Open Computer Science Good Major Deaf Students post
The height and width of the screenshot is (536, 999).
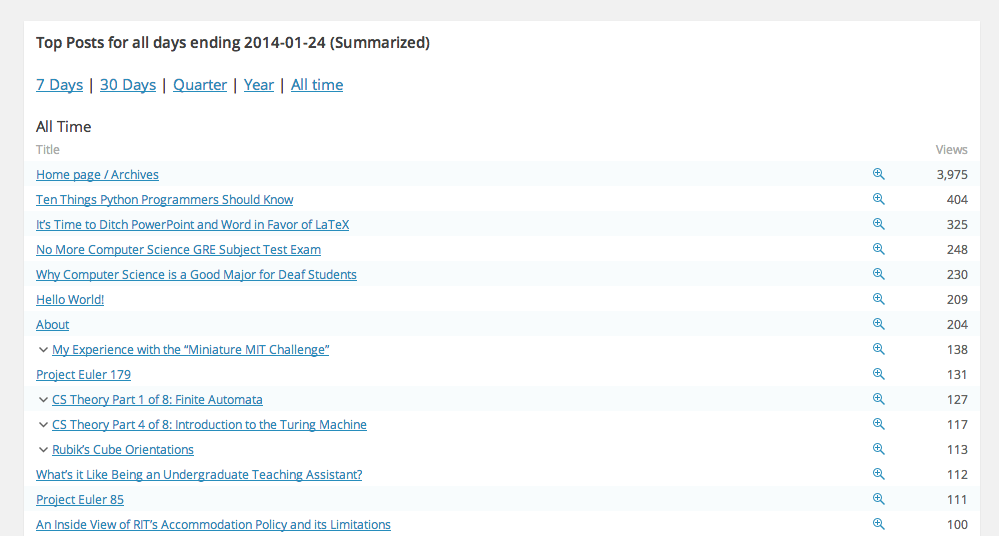(196, 275)
